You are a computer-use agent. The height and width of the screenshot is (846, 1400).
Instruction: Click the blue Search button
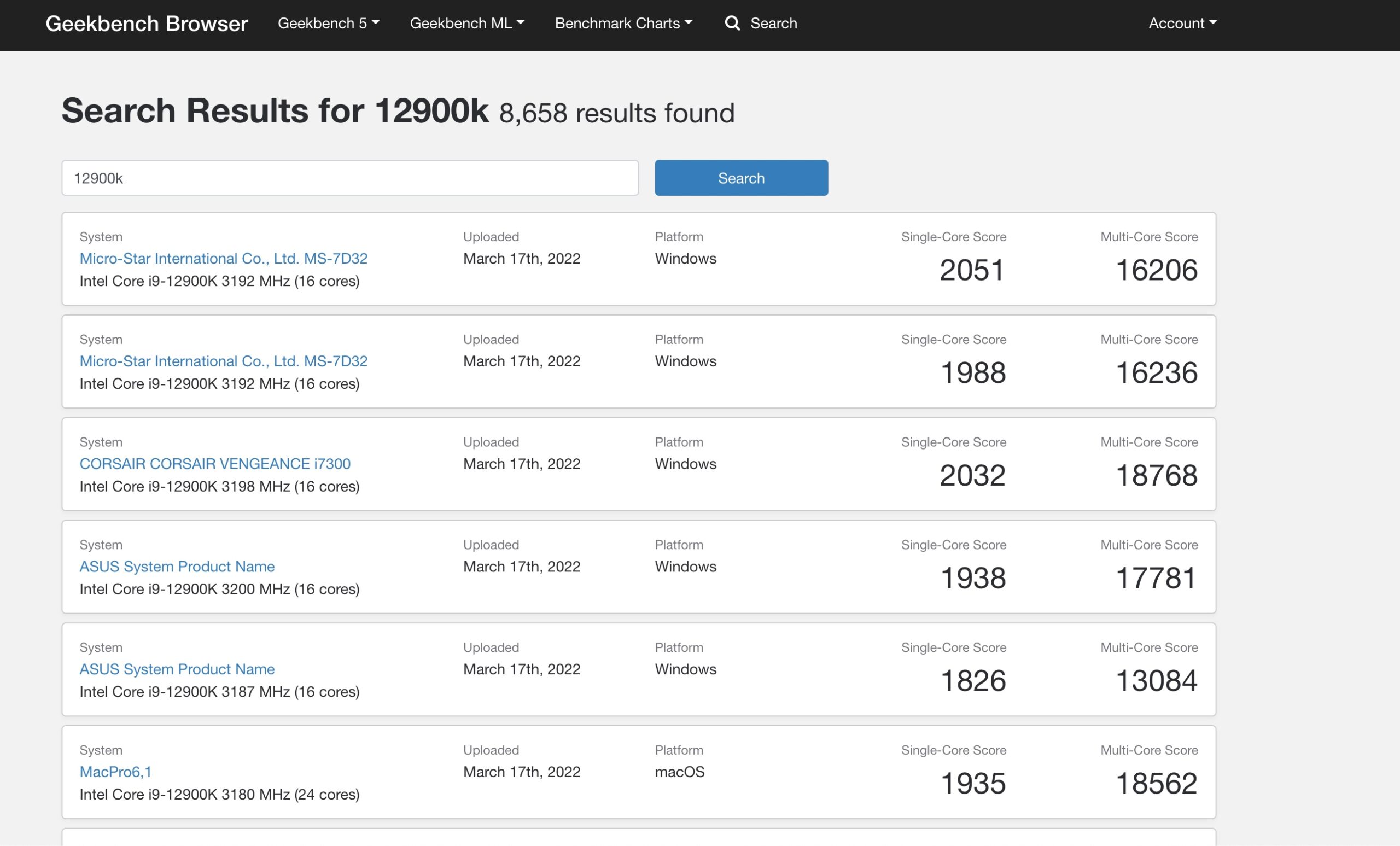pyautogui.click(x=741, y=178)
